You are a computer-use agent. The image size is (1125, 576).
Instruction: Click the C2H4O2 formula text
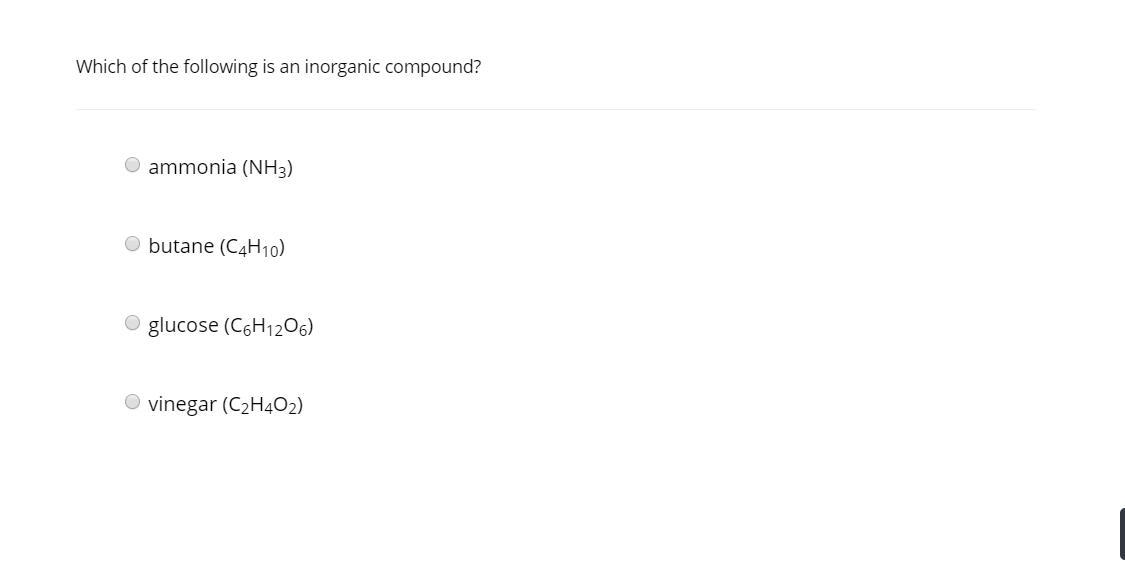(x=263, y=405)
